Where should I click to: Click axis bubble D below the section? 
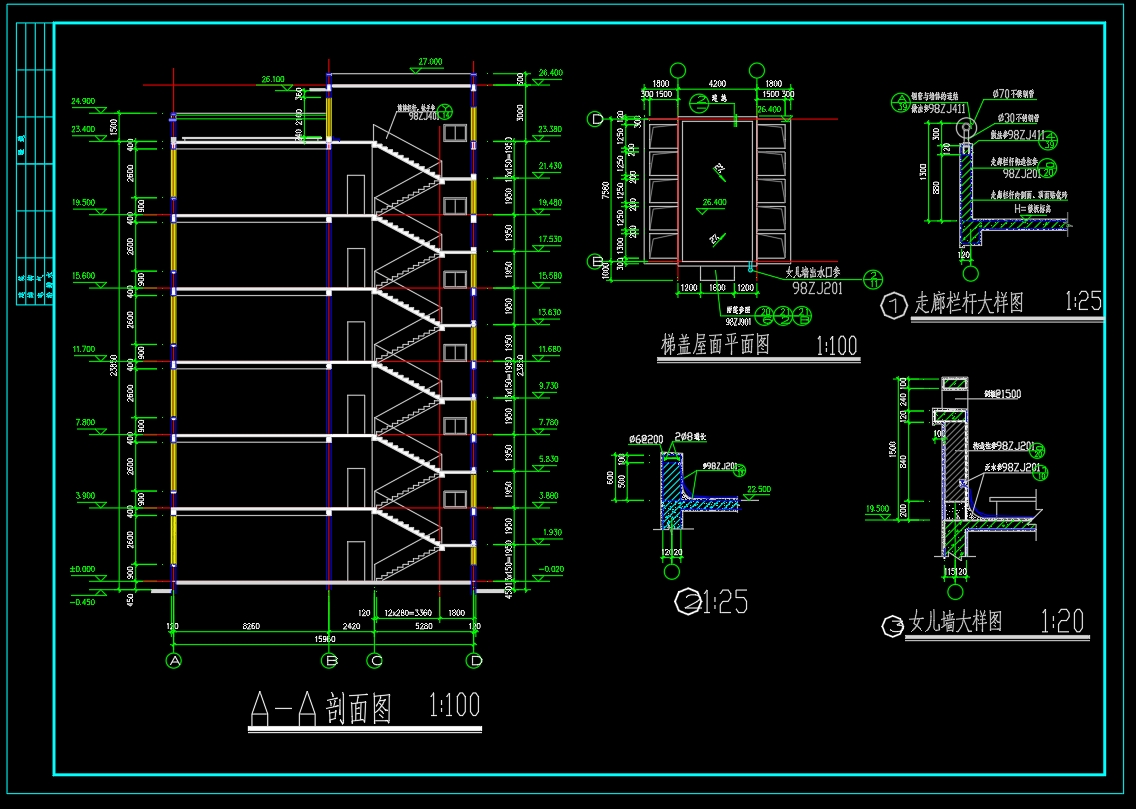pos(475,661)
